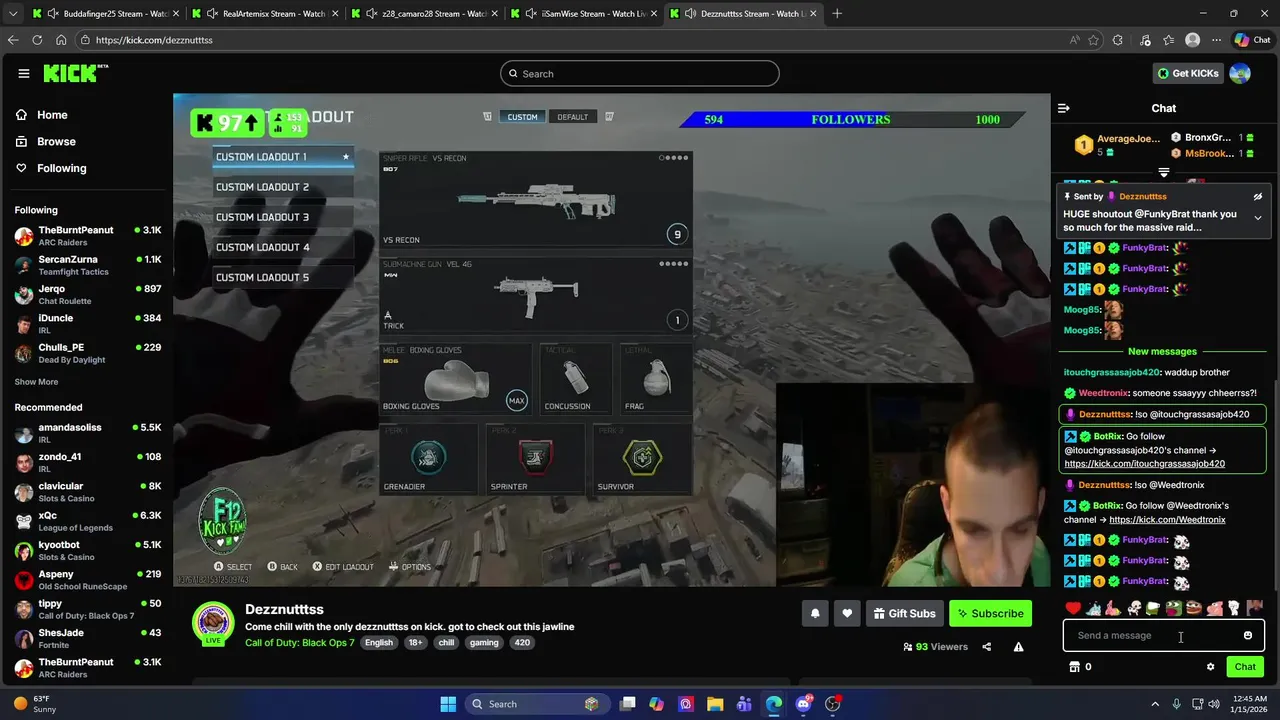Open kick.com/itouchgrassasajob420 link in chat

1144,464
